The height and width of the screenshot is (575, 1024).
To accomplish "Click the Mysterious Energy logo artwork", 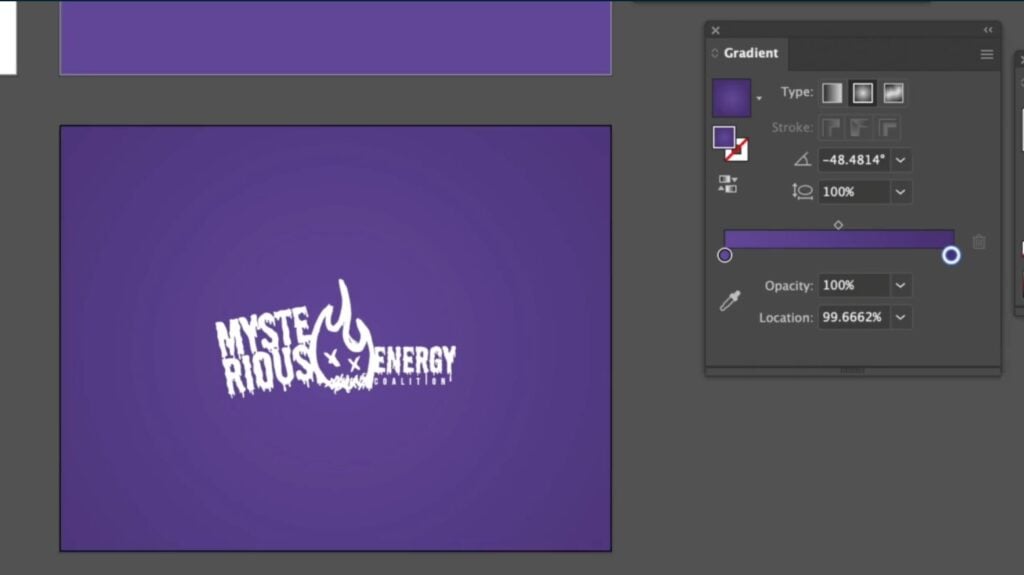I will 336,345.
